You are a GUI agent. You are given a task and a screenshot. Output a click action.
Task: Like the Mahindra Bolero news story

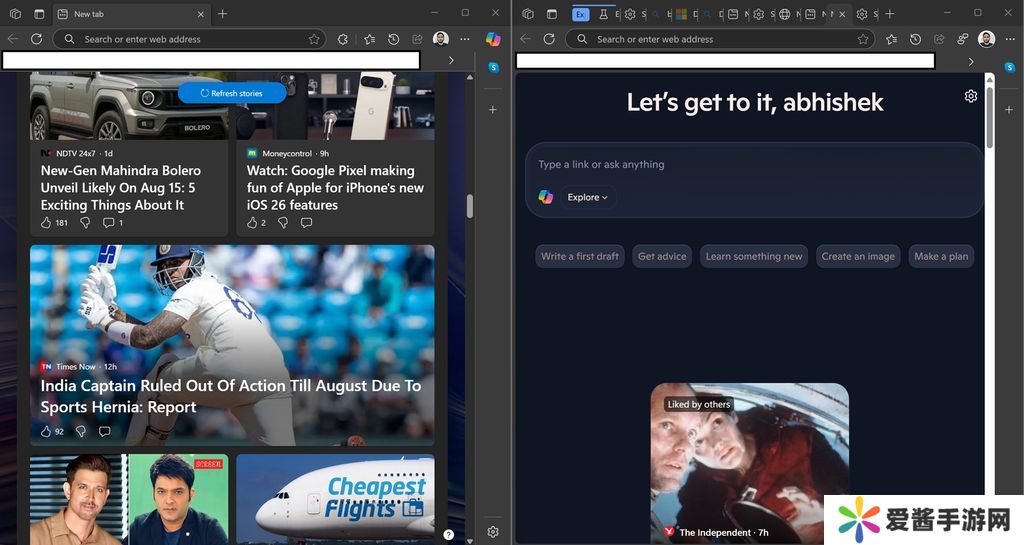[x=46, y=222]
